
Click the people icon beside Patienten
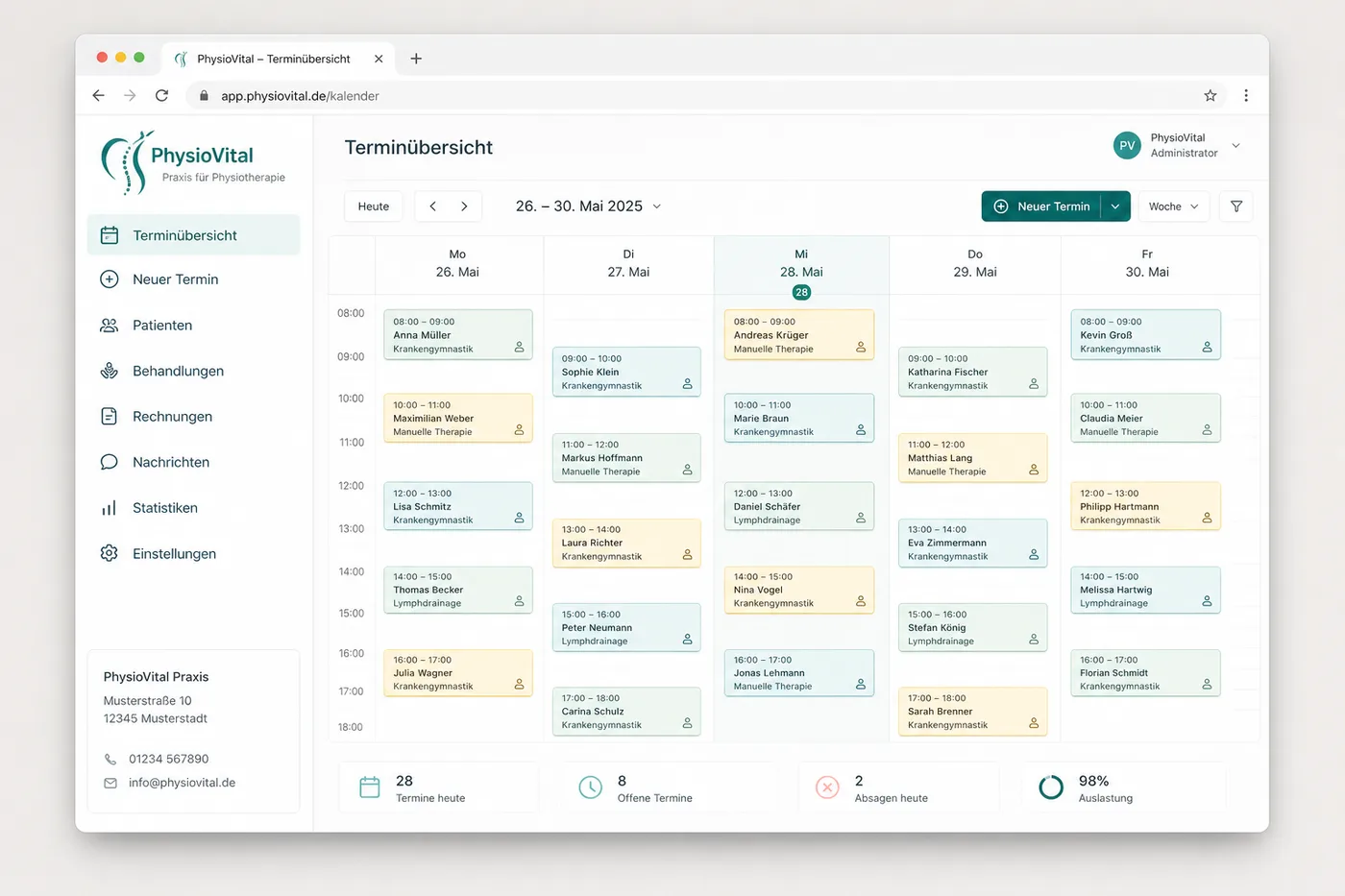click(x=110, y=326)
